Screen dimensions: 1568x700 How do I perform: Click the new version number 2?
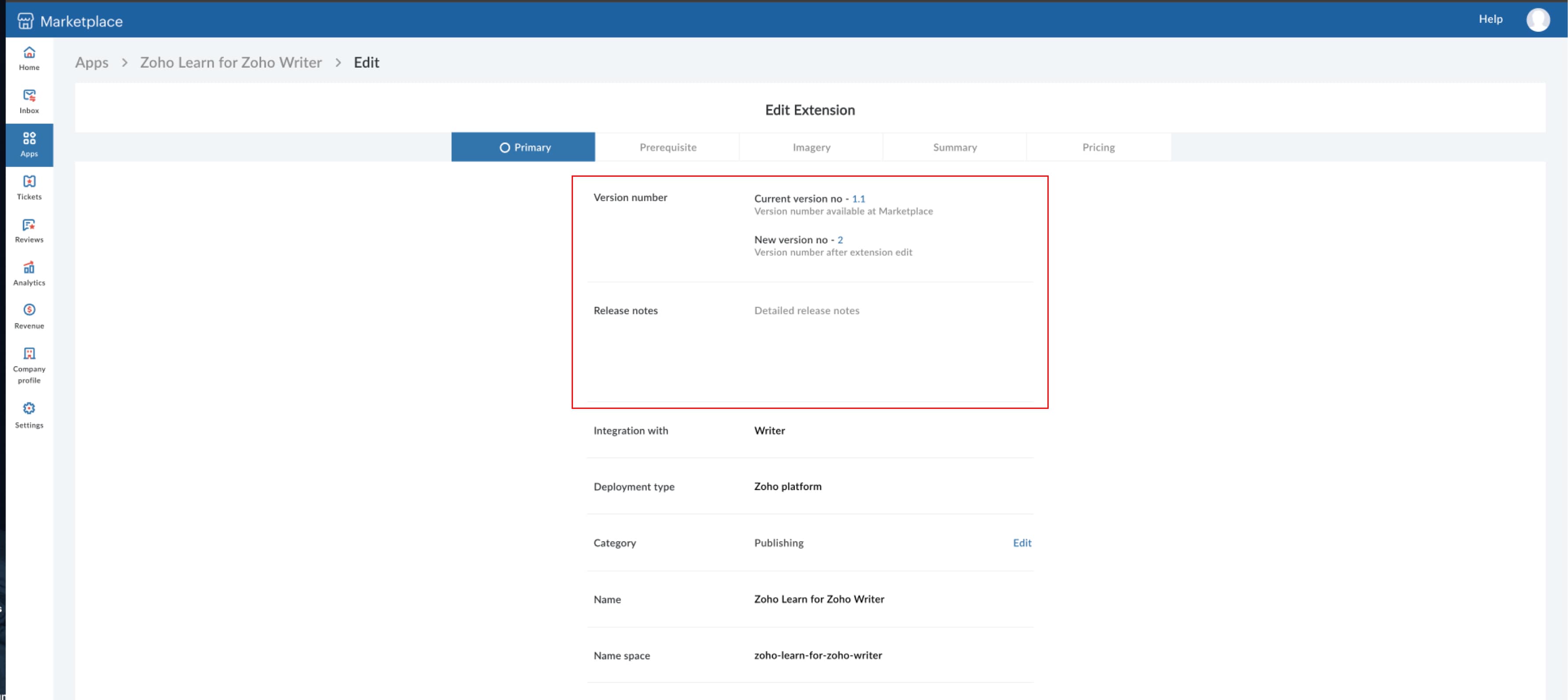(x=840, y=240)
